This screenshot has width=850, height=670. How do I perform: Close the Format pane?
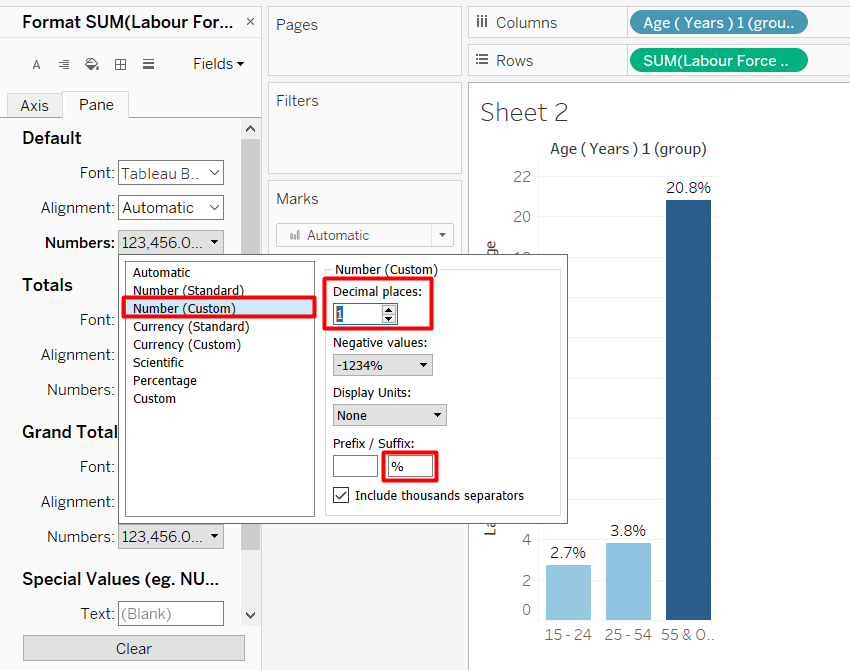[x=250, y=21]
